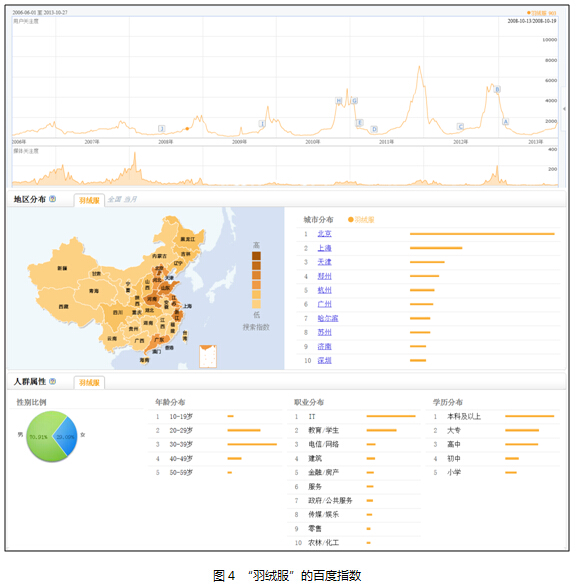
Task: Click news marker B near the 2012 peak
Action: (x=497, y=89)
